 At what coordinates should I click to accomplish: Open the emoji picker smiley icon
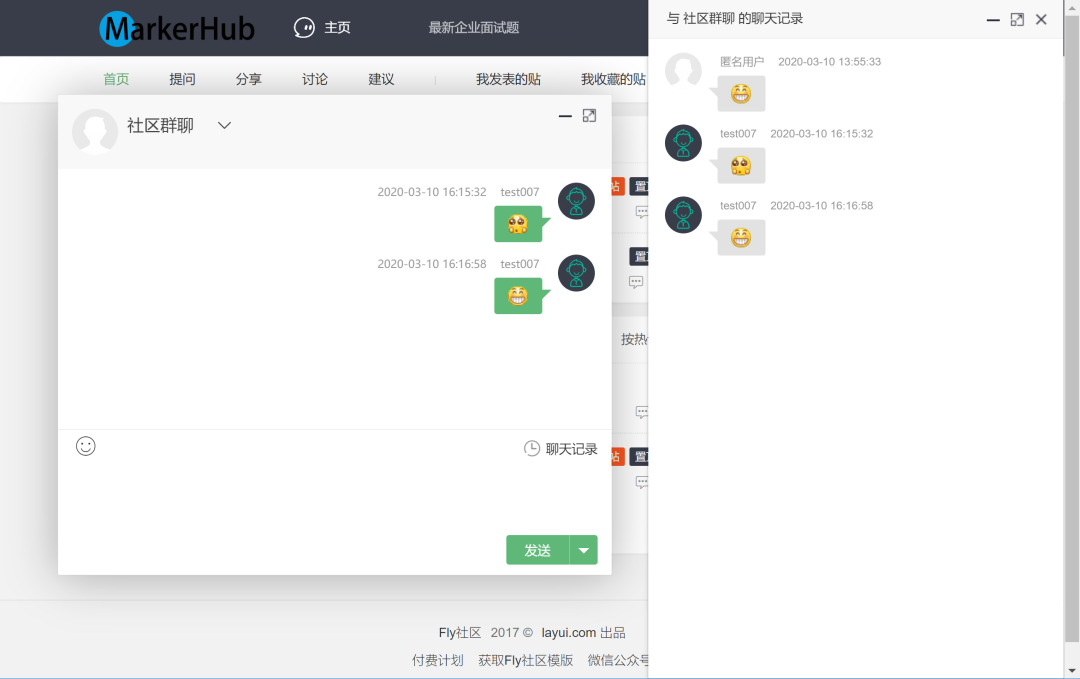click(x=85, y=446)
